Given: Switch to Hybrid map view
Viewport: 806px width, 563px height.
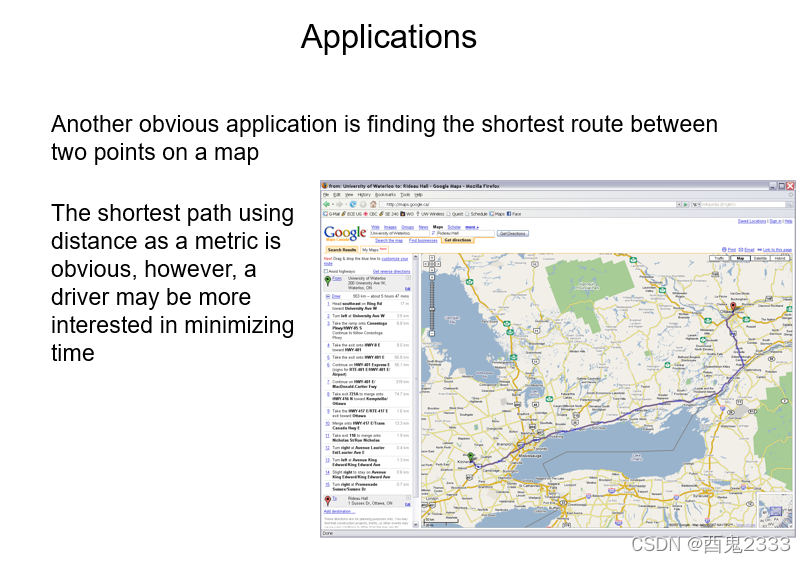Looking at the screenshot, I should (780, 258).
